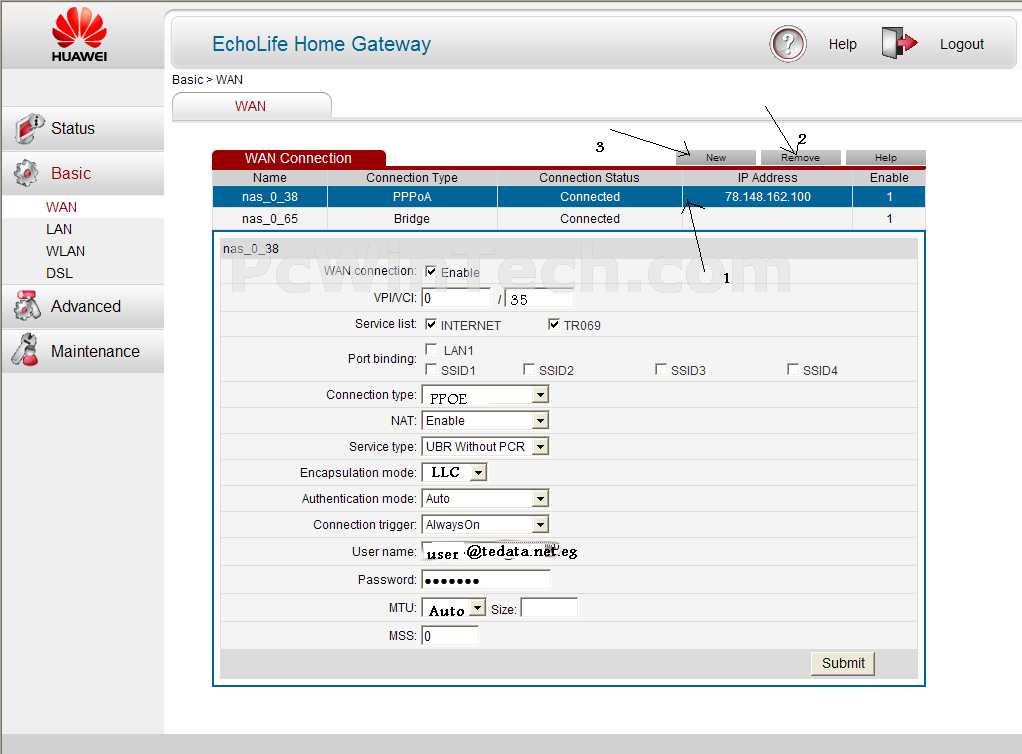Click the Status section icon
The width and height of the screenshot is (1022, 754).
(29, 128)
